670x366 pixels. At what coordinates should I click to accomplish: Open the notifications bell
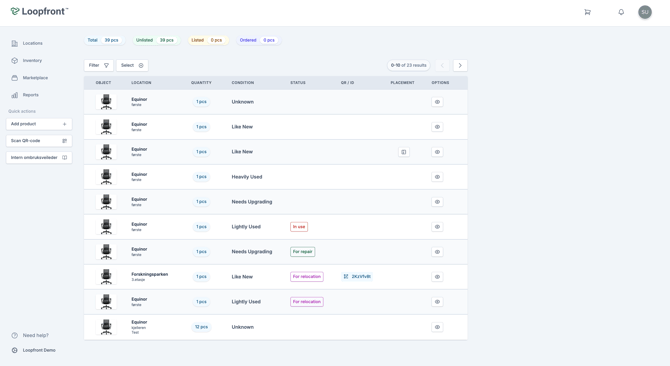coord(621,12)
